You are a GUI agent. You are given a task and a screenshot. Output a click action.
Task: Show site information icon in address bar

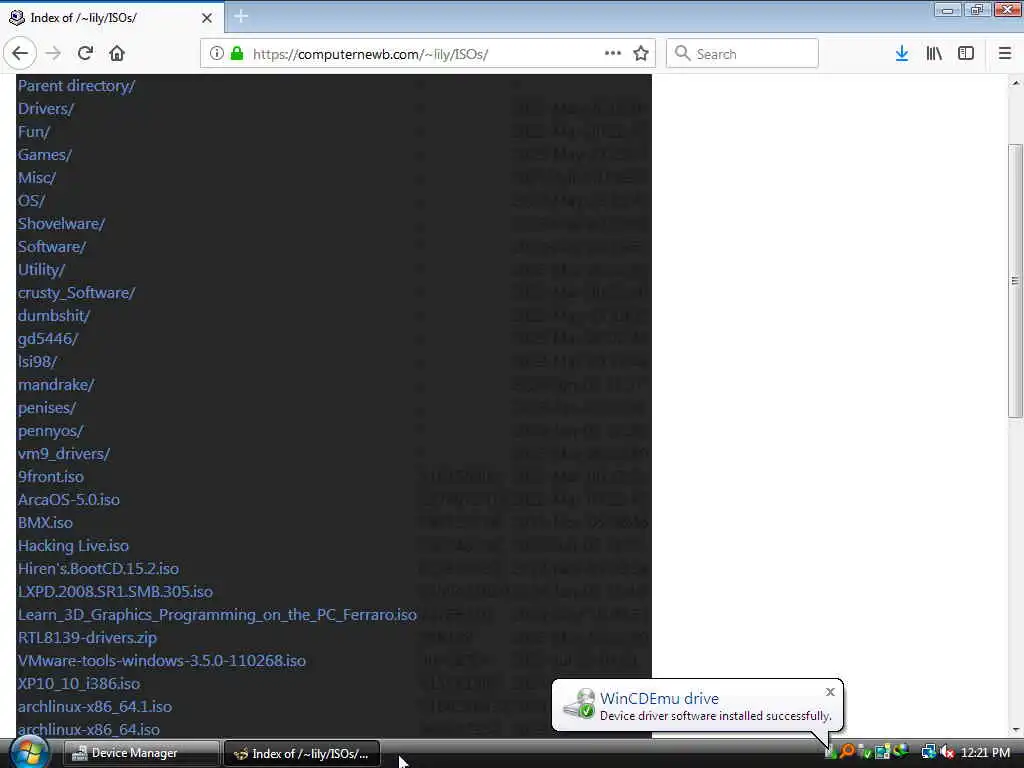click(216, 54)
